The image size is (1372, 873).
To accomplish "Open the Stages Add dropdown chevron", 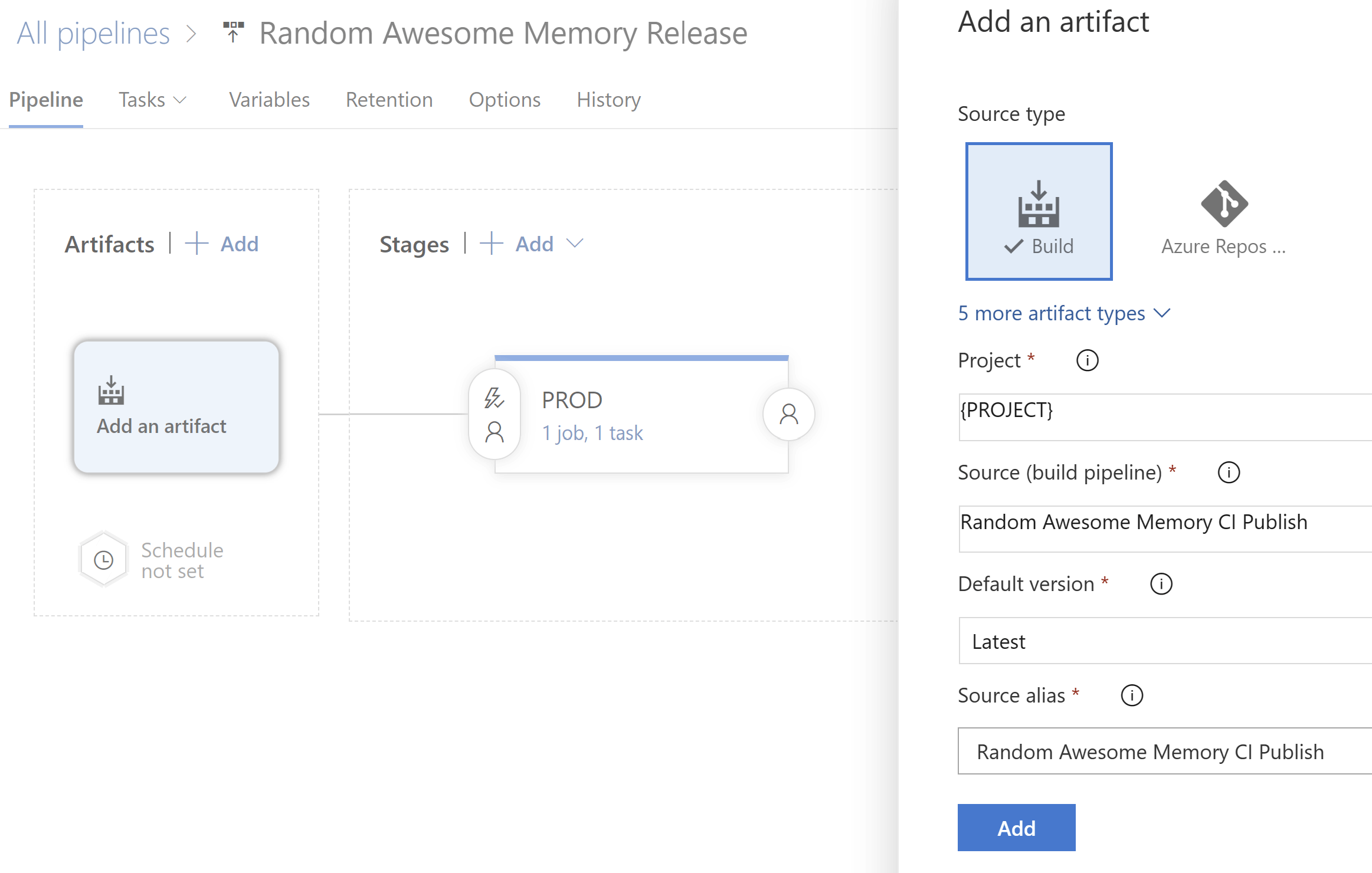I will [x=574, y=244].
